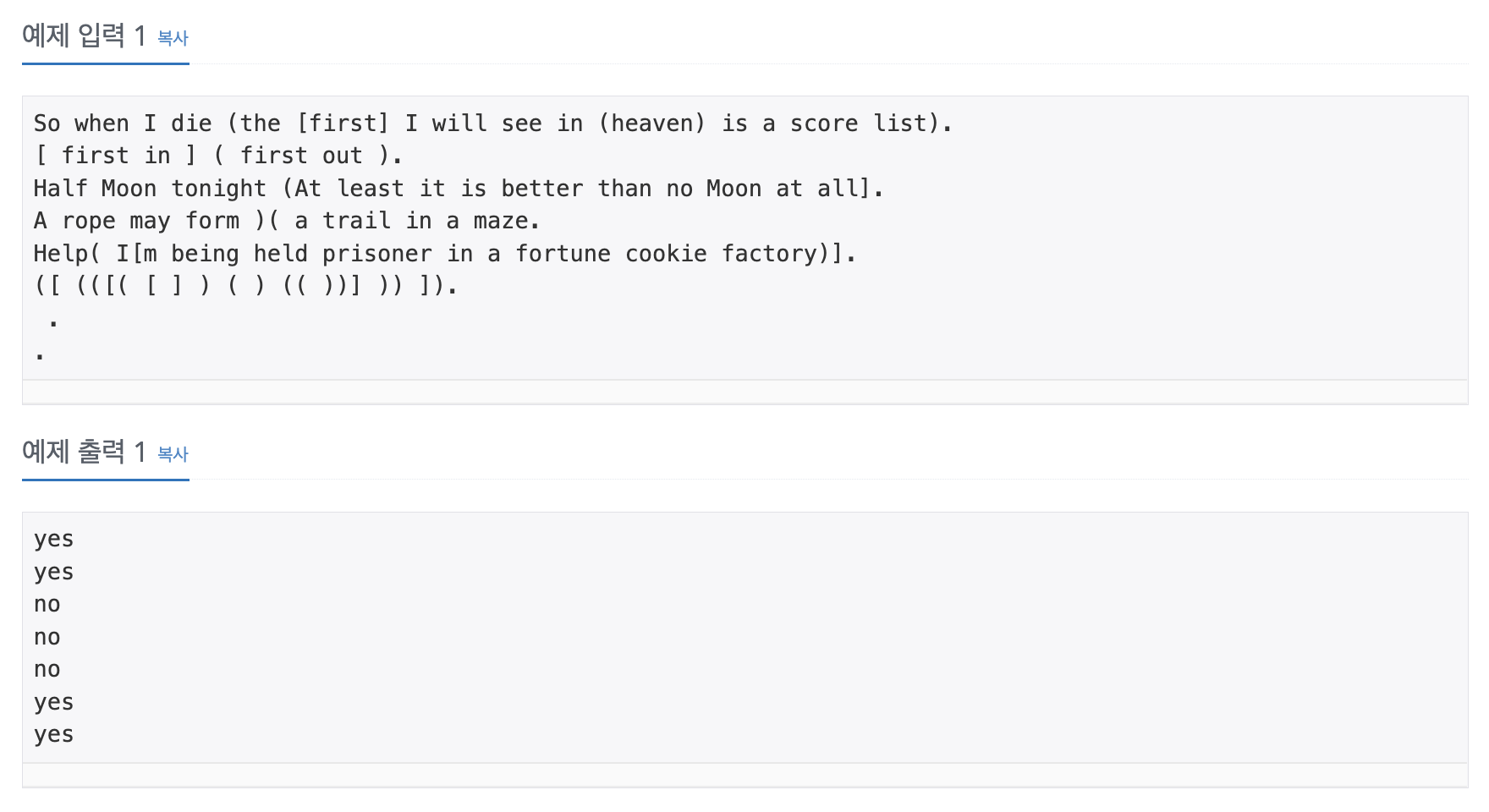Click the 예제 입력 1 heading

84,36
